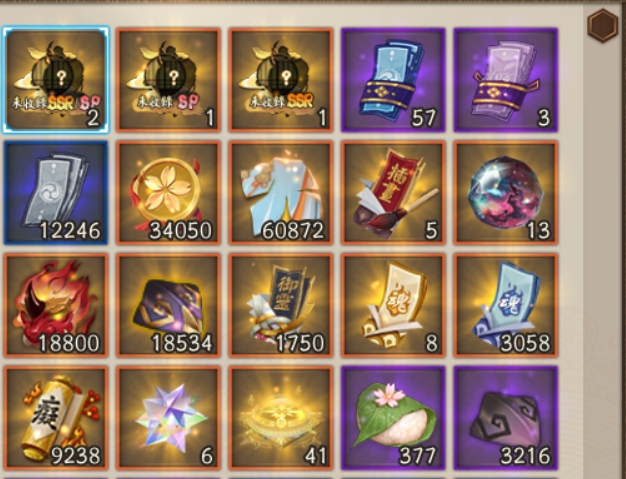Open the blue mystery amulet stack of 57
This screenshot has width=626, height=479.
point(394,80)
